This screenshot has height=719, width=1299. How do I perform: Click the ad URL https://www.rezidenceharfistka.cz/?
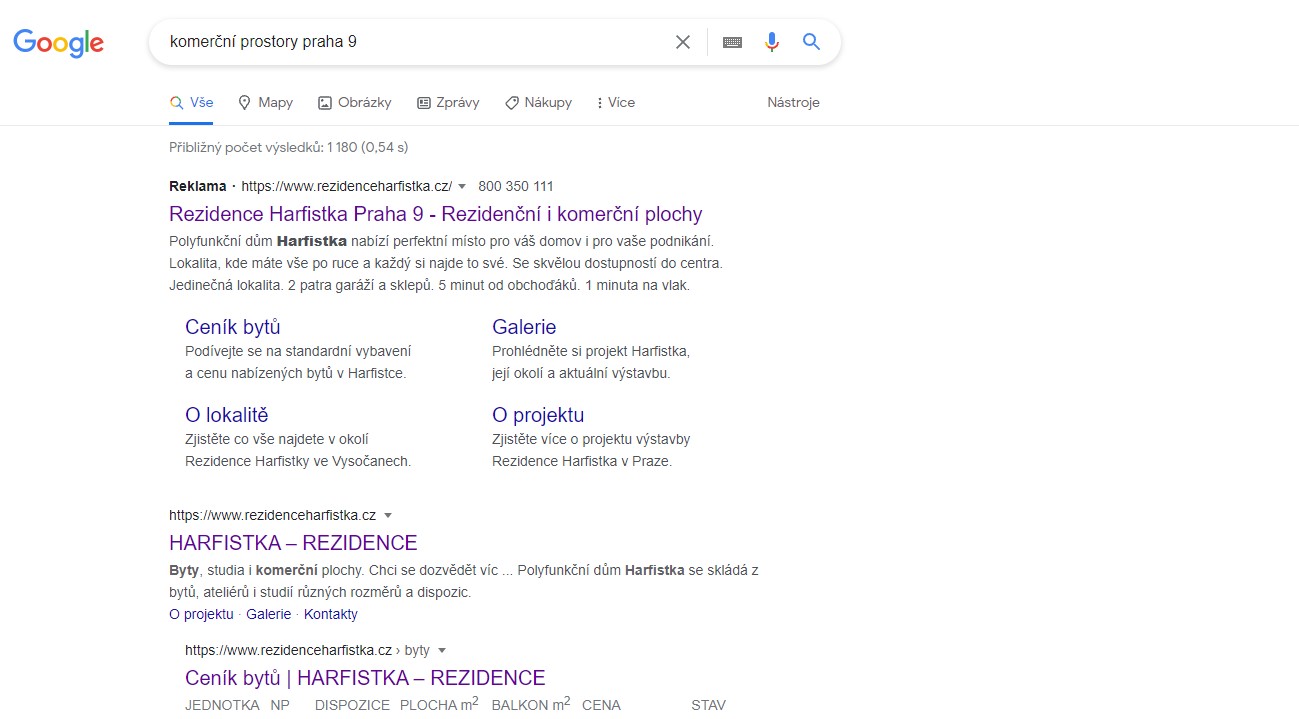point(347,186)
